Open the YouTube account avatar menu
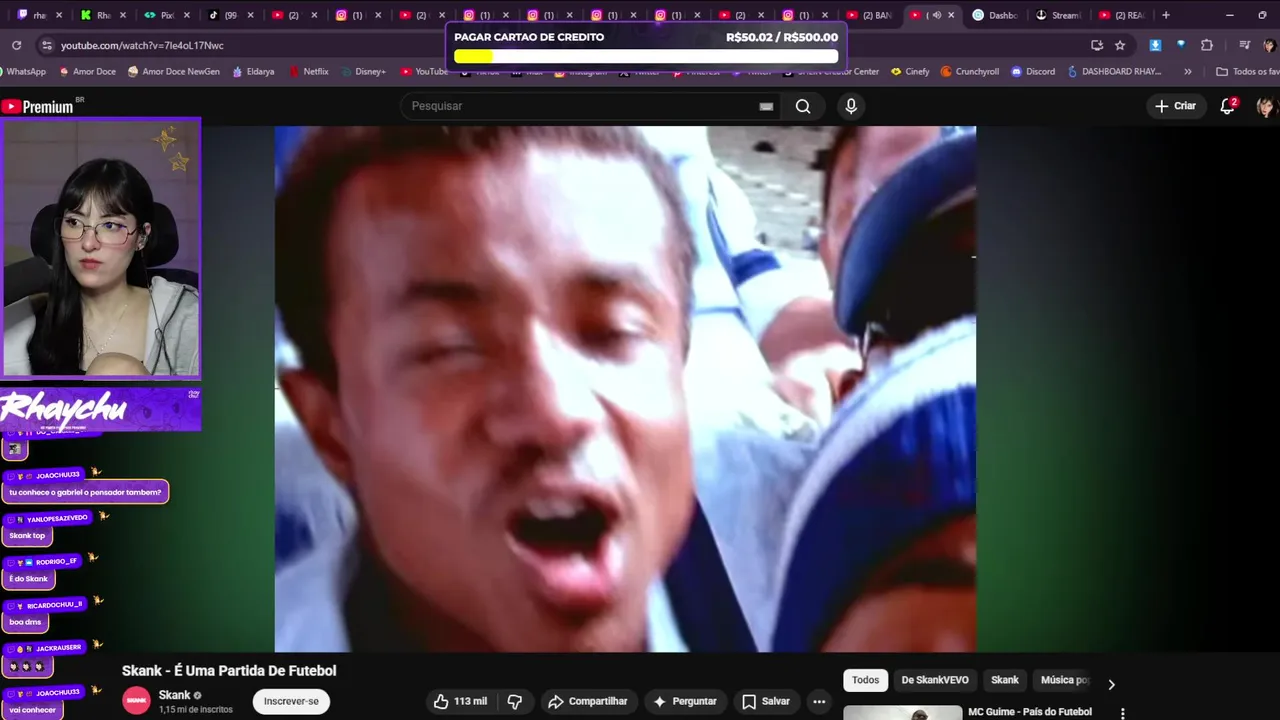This screenshot has height=720, width=1280. [x=1266, y=106]
